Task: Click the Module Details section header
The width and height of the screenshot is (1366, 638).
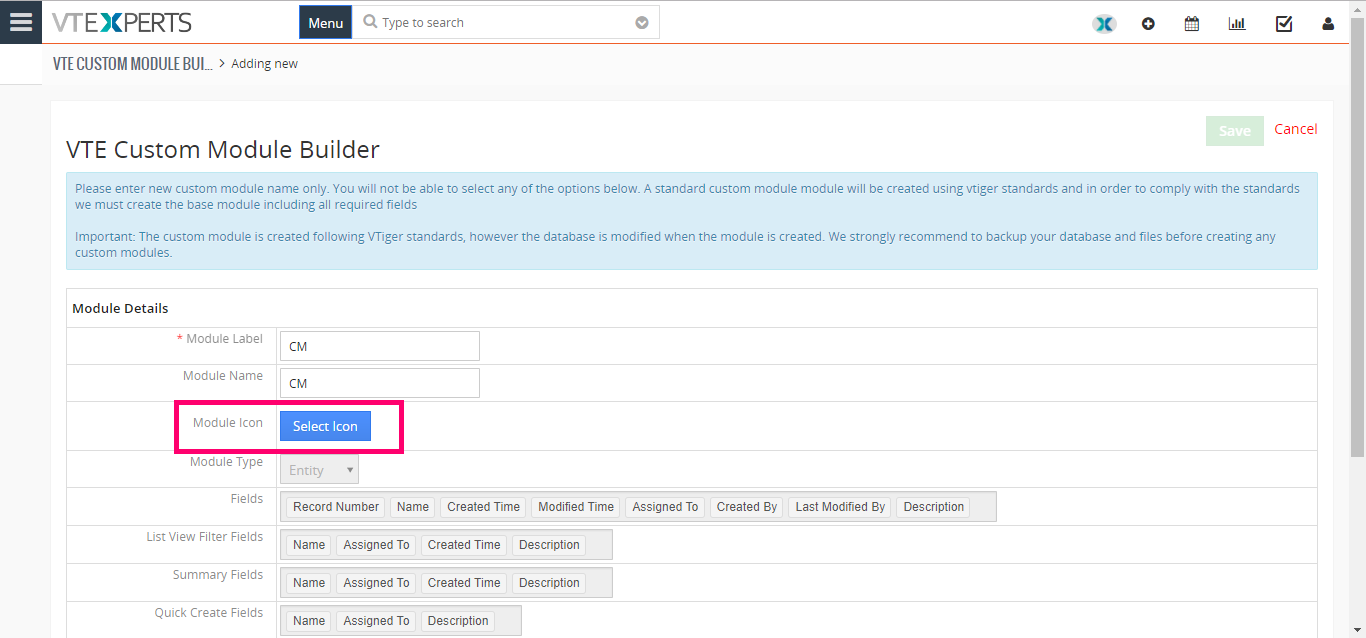Action: click(120, 308)
